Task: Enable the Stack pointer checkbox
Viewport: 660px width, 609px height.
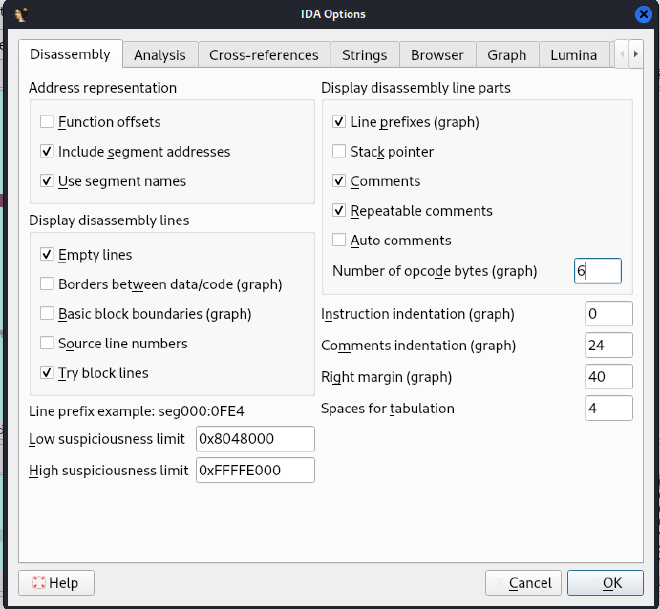Action: [x=339, y=152]
